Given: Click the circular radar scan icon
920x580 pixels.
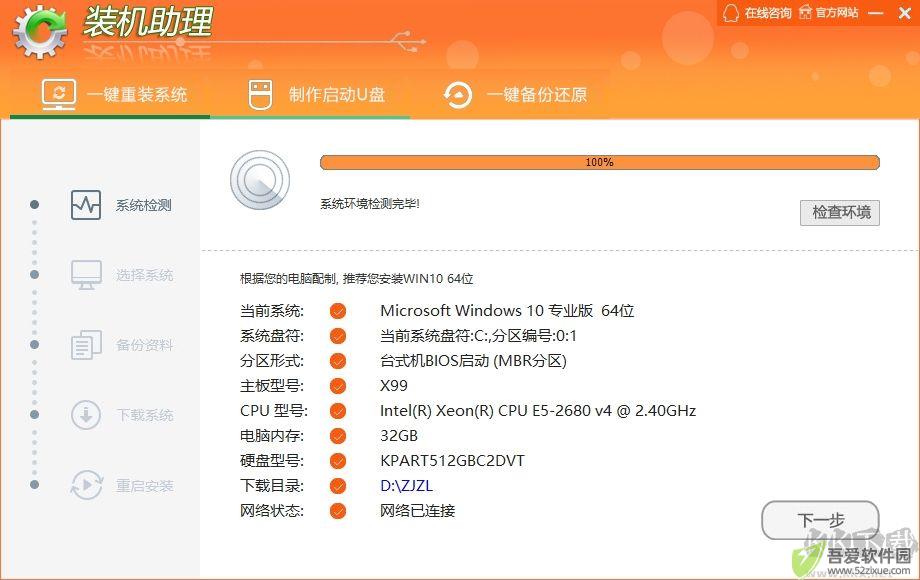Looking at the screenshot, I should tap(260, 181).
